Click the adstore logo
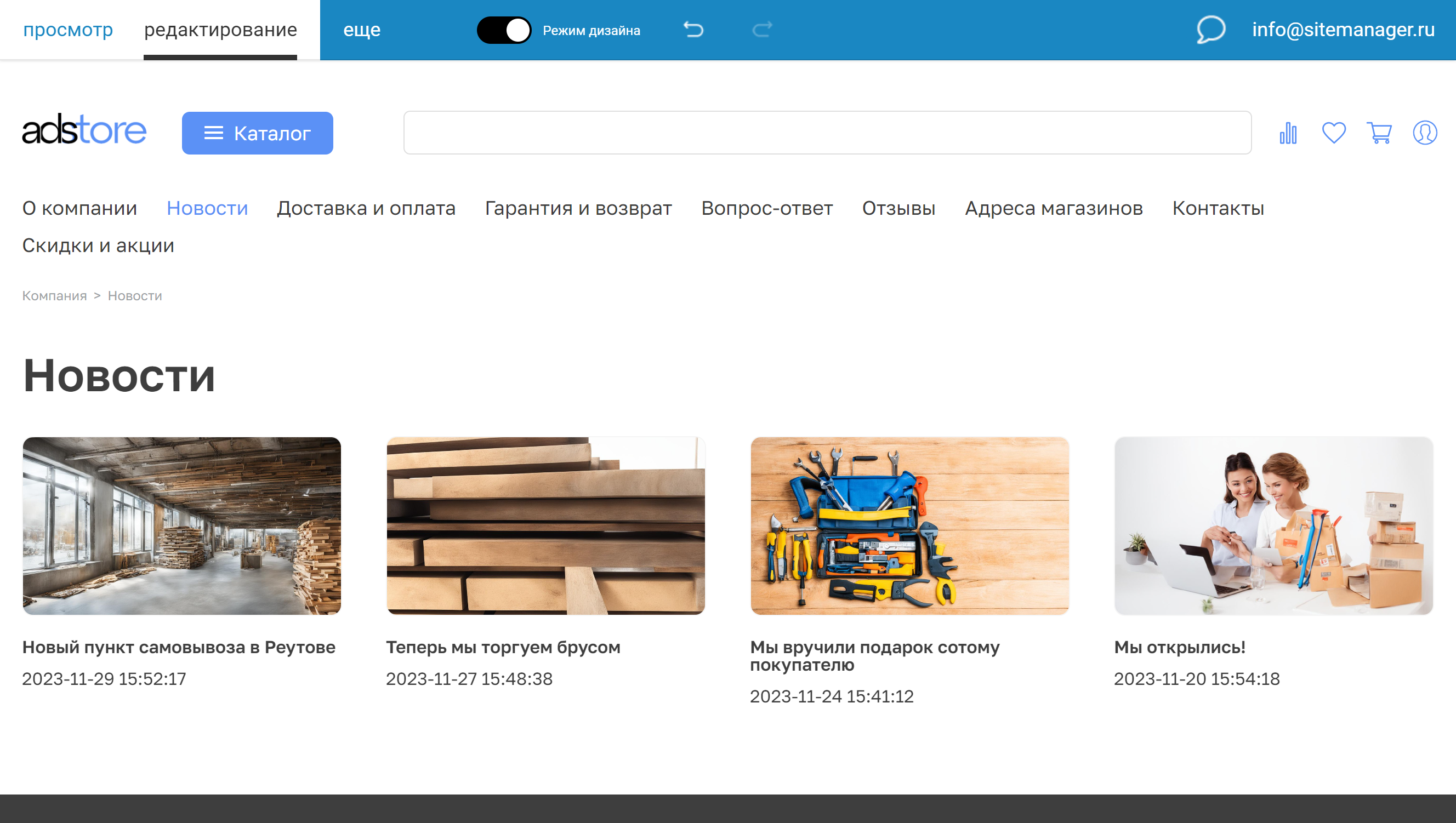Image resolution: width=1456 pixels, height=823 pixels. pos(84,130)
